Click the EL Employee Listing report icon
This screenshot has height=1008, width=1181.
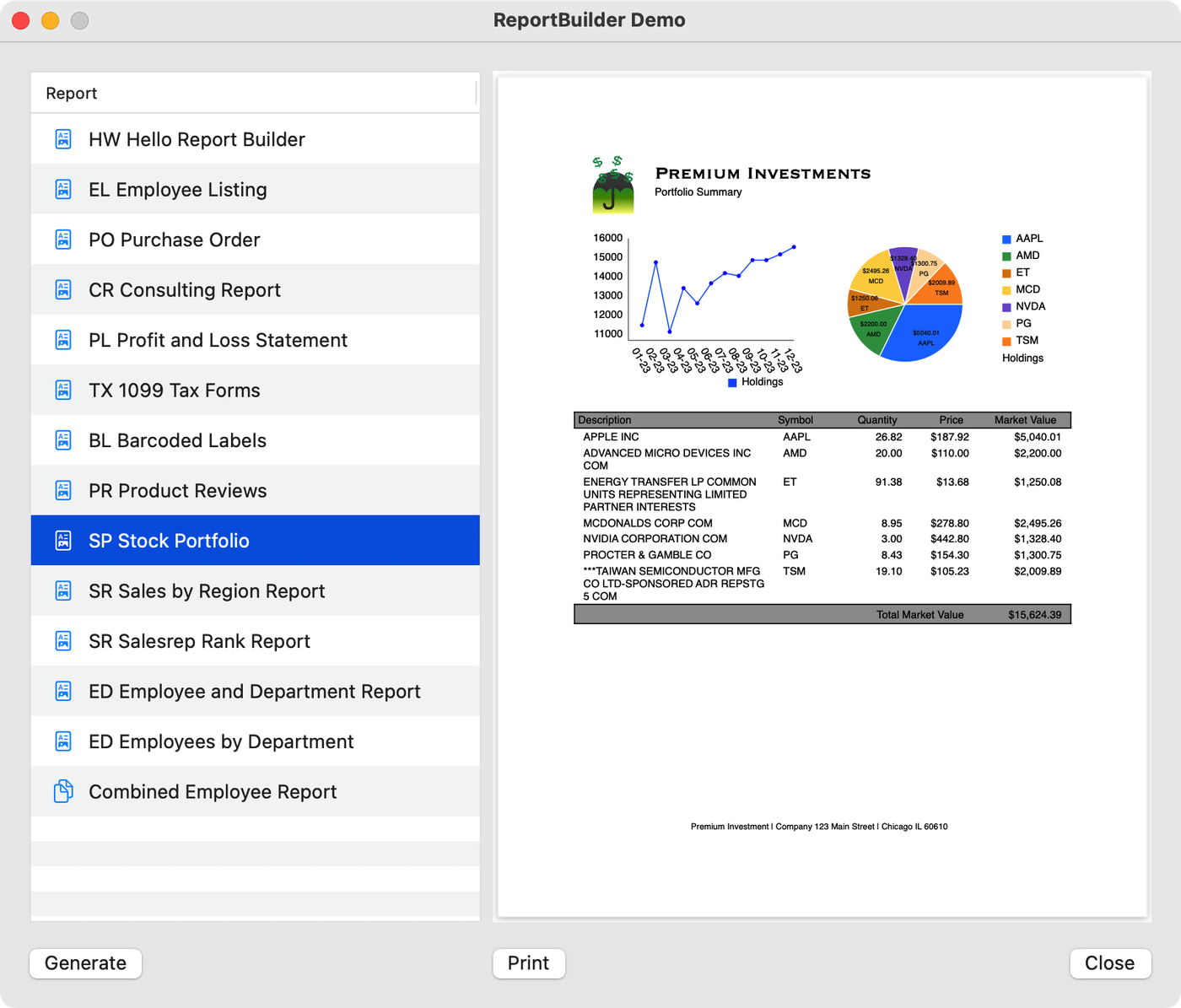[63, 190]
